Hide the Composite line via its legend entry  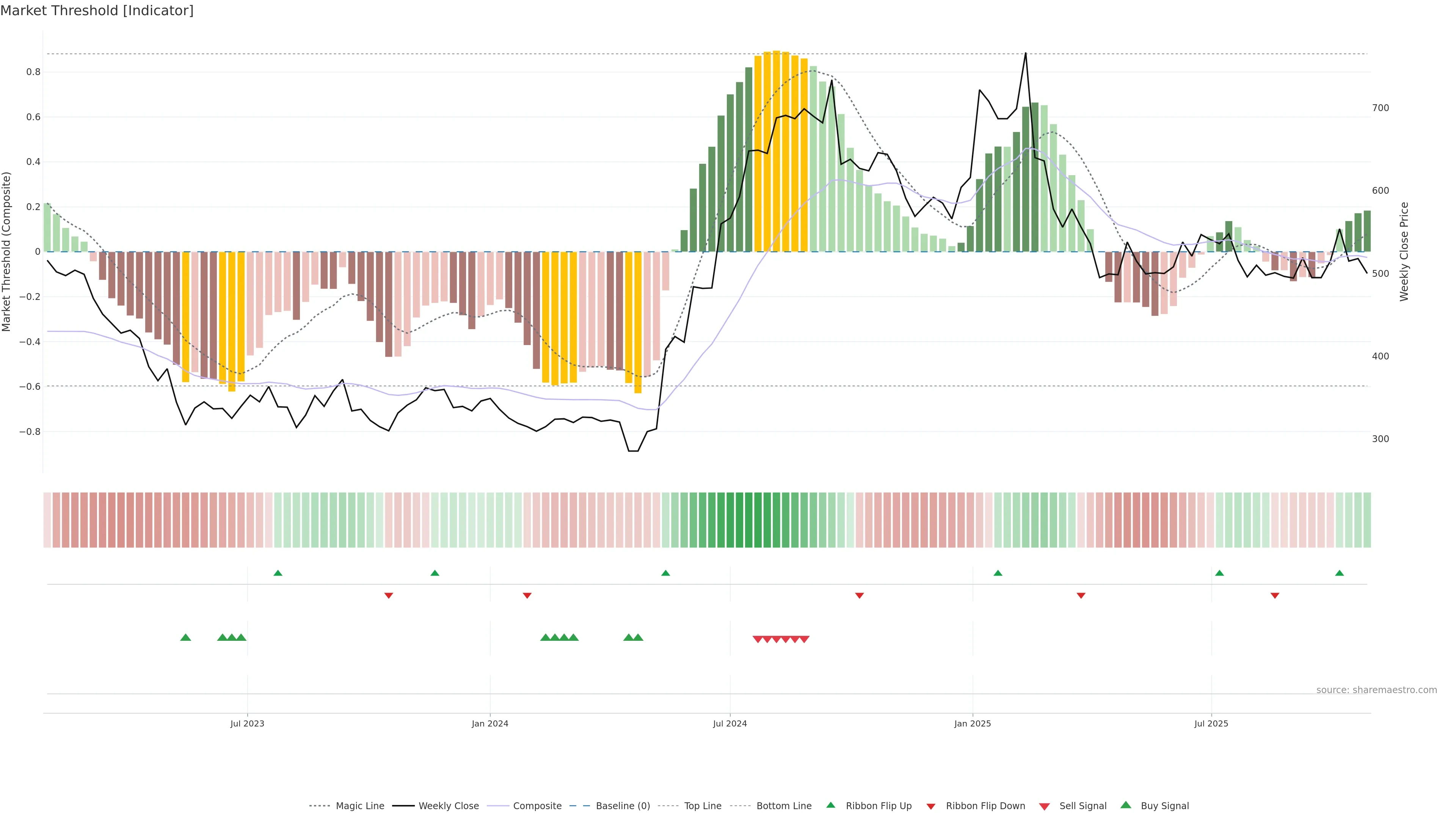[537, 806]
